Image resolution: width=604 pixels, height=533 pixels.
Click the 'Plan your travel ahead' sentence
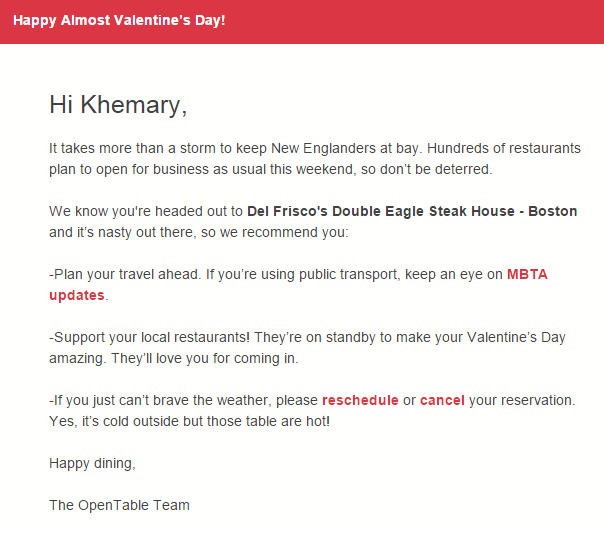click(125, 274)
